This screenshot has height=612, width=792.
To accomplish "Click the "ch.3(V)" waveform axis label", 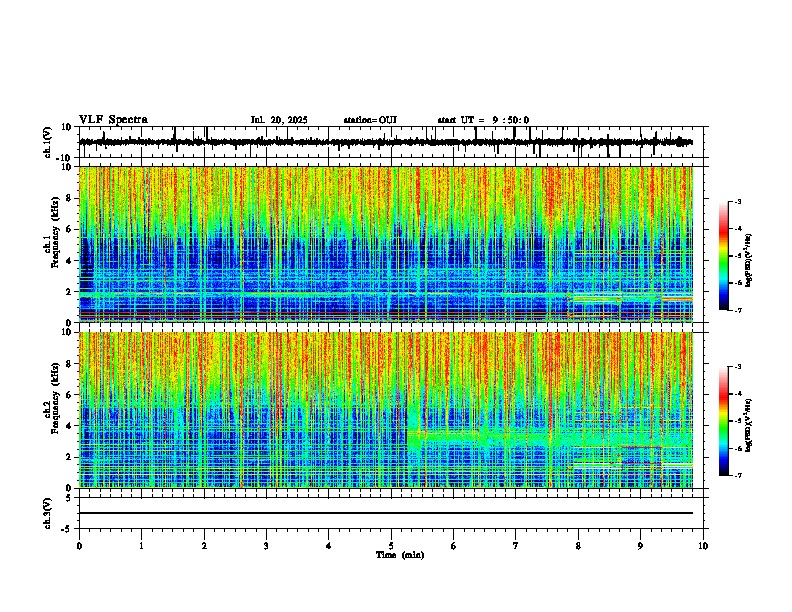I will (48, 514).
